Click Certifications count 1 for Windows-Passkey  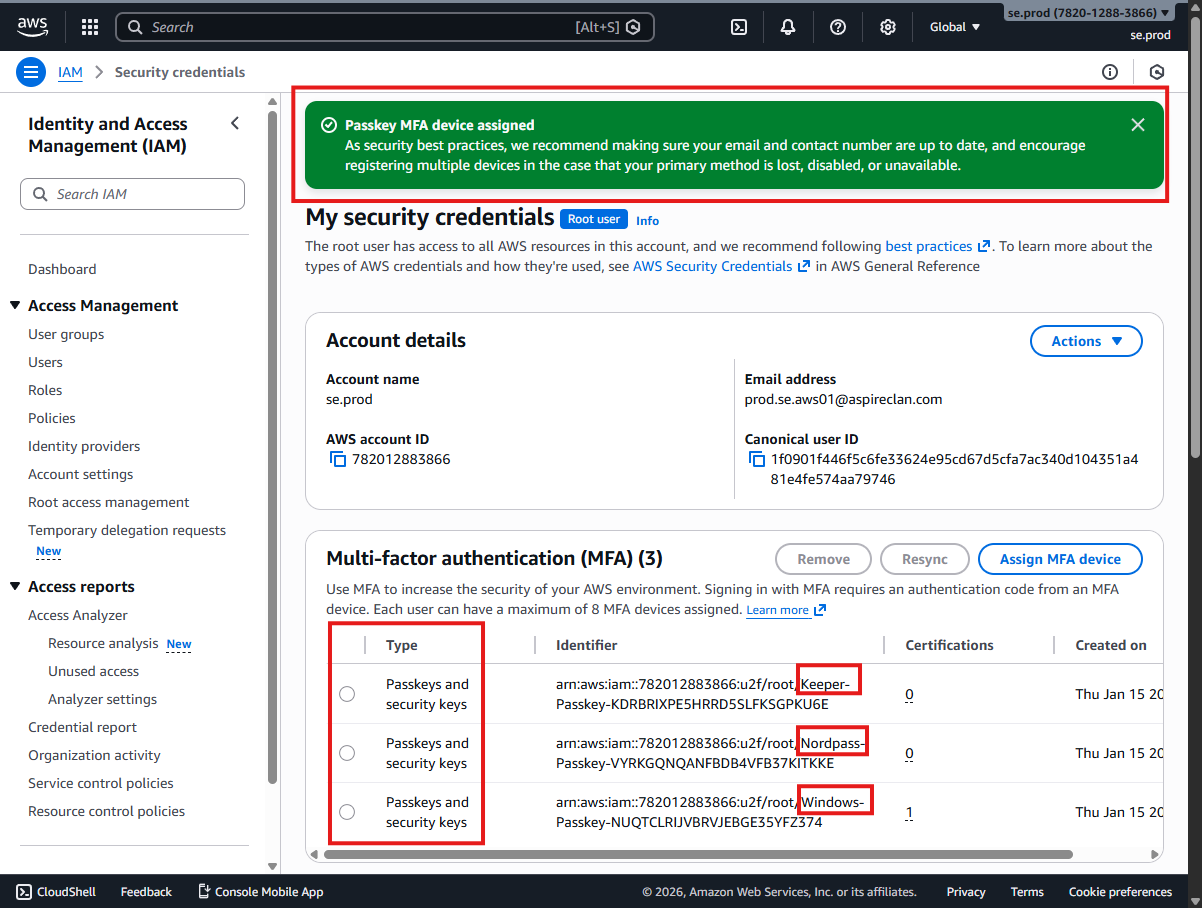909,812
